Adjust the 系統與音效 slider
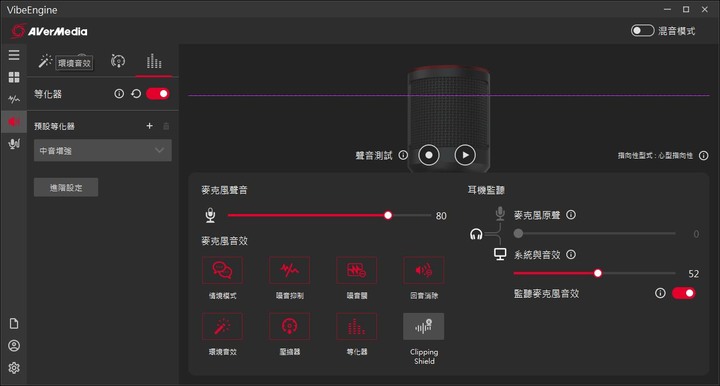The width and height of the screenshot is (720, 386). (x=595, y=273)
